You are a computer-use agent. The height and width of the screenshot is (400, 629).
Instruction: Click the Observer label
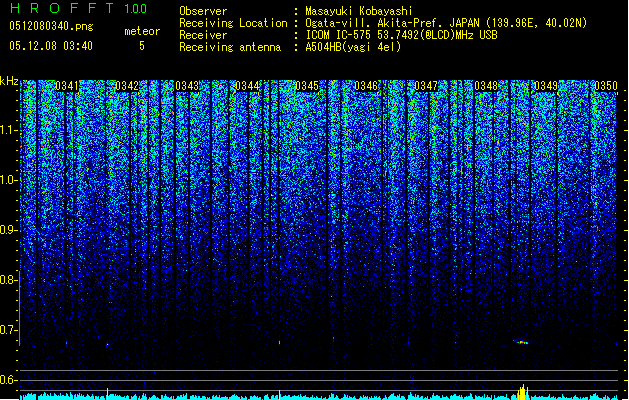tap(203, 11)
